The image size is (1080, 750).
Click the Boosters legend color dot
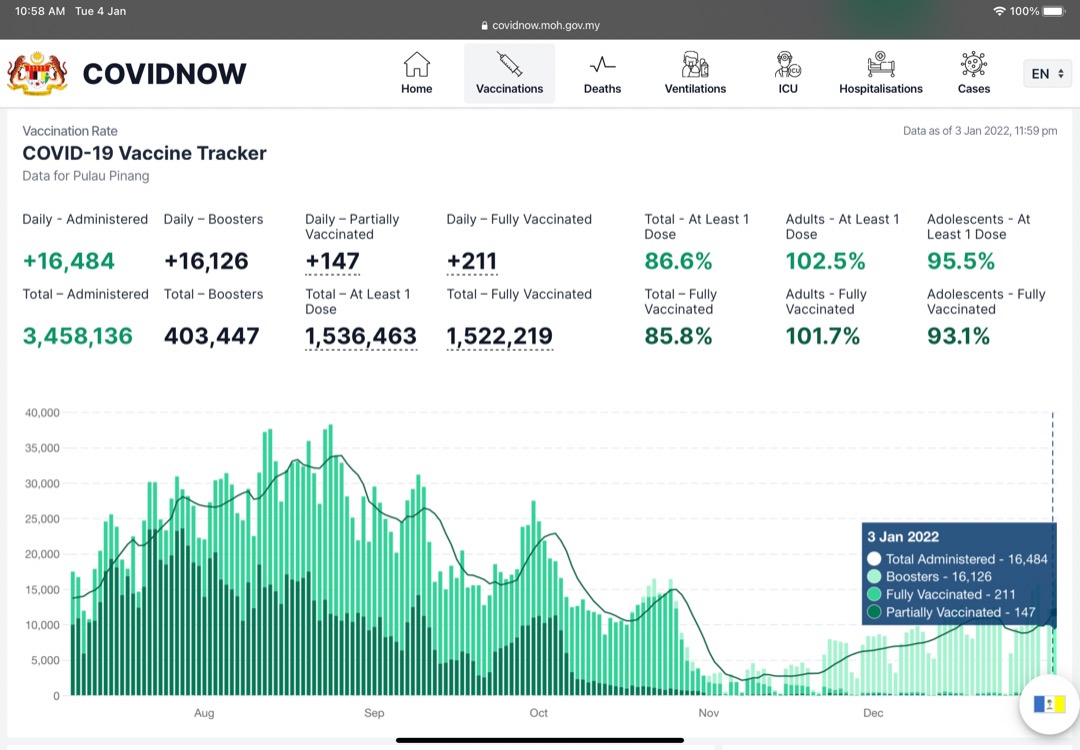point(874,576)
